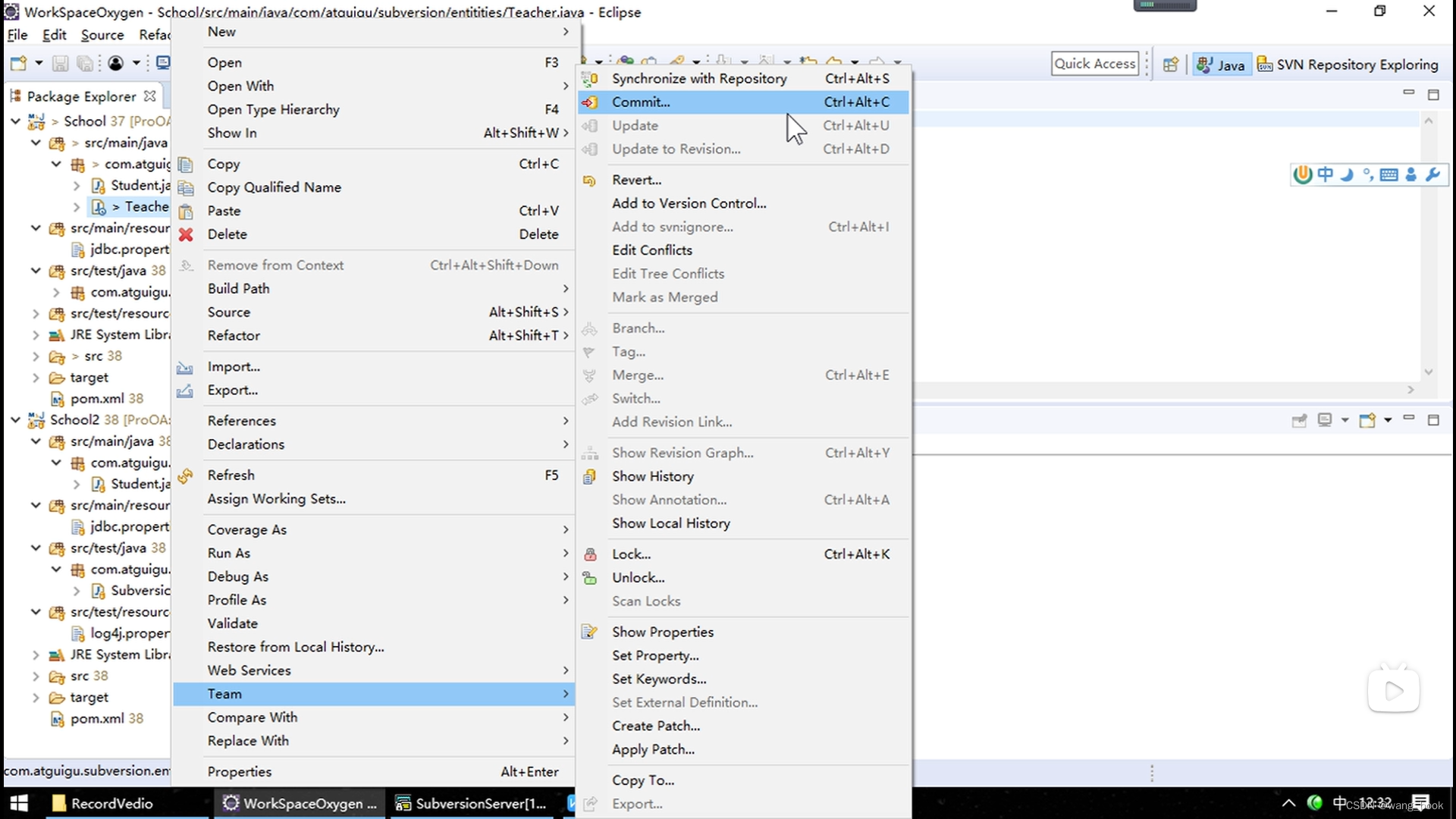Collapse src/test/java 38 under School2
Image resolution: width=1456 pixels, height=819 pixels.
click(36, 548)
